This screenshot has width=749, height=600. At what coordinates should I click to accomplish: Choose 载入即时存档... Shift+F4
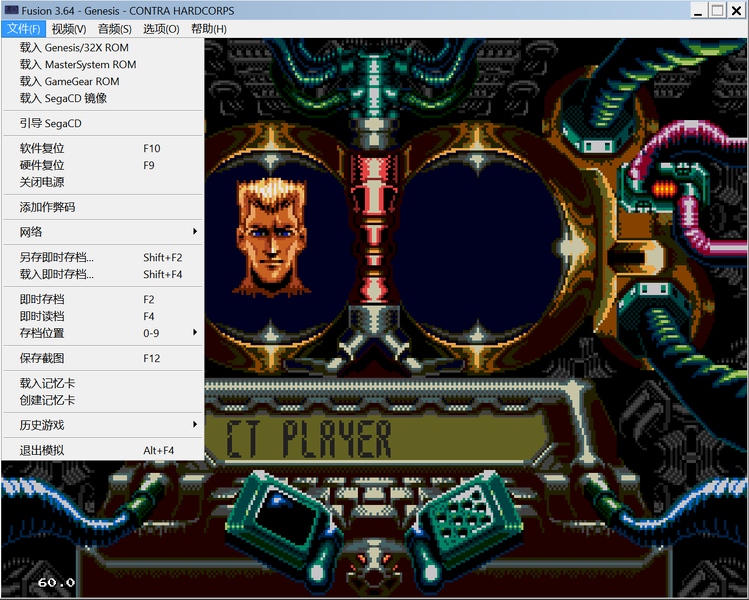(103, 274)
